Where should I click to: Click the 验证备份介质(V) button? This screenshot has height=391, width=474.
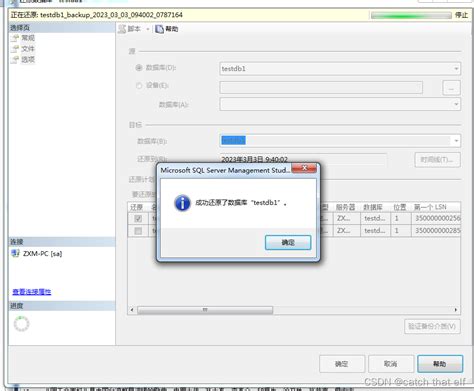pos(432,326)
